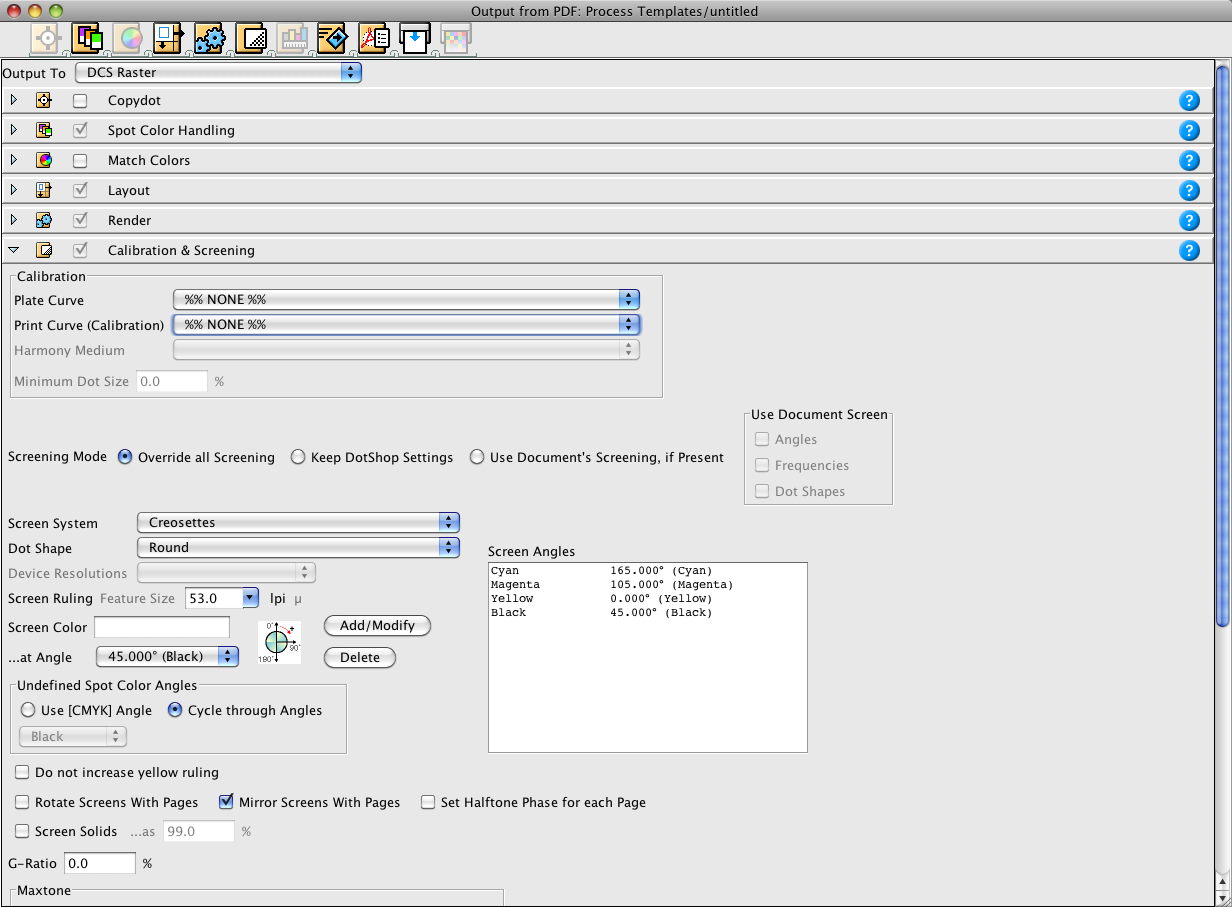This screenshot has height=907, width=1232.
Task: Enable the Match Colors section checkbox
Action: [x=80, y=161]
